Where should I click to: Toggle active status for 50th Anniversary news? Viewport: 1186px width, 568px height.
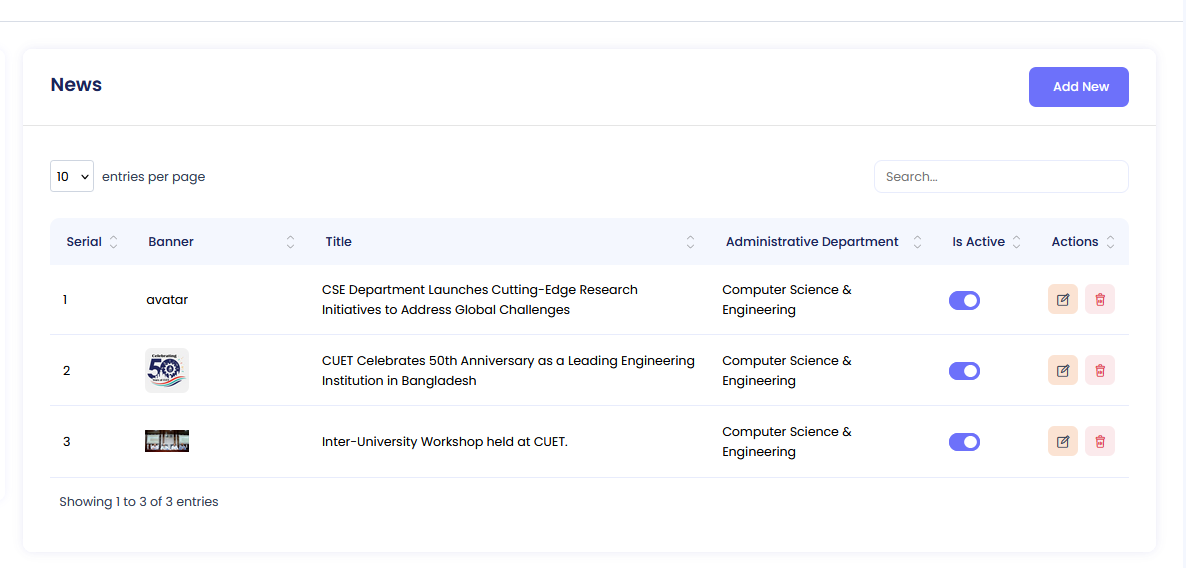point(964,371)
